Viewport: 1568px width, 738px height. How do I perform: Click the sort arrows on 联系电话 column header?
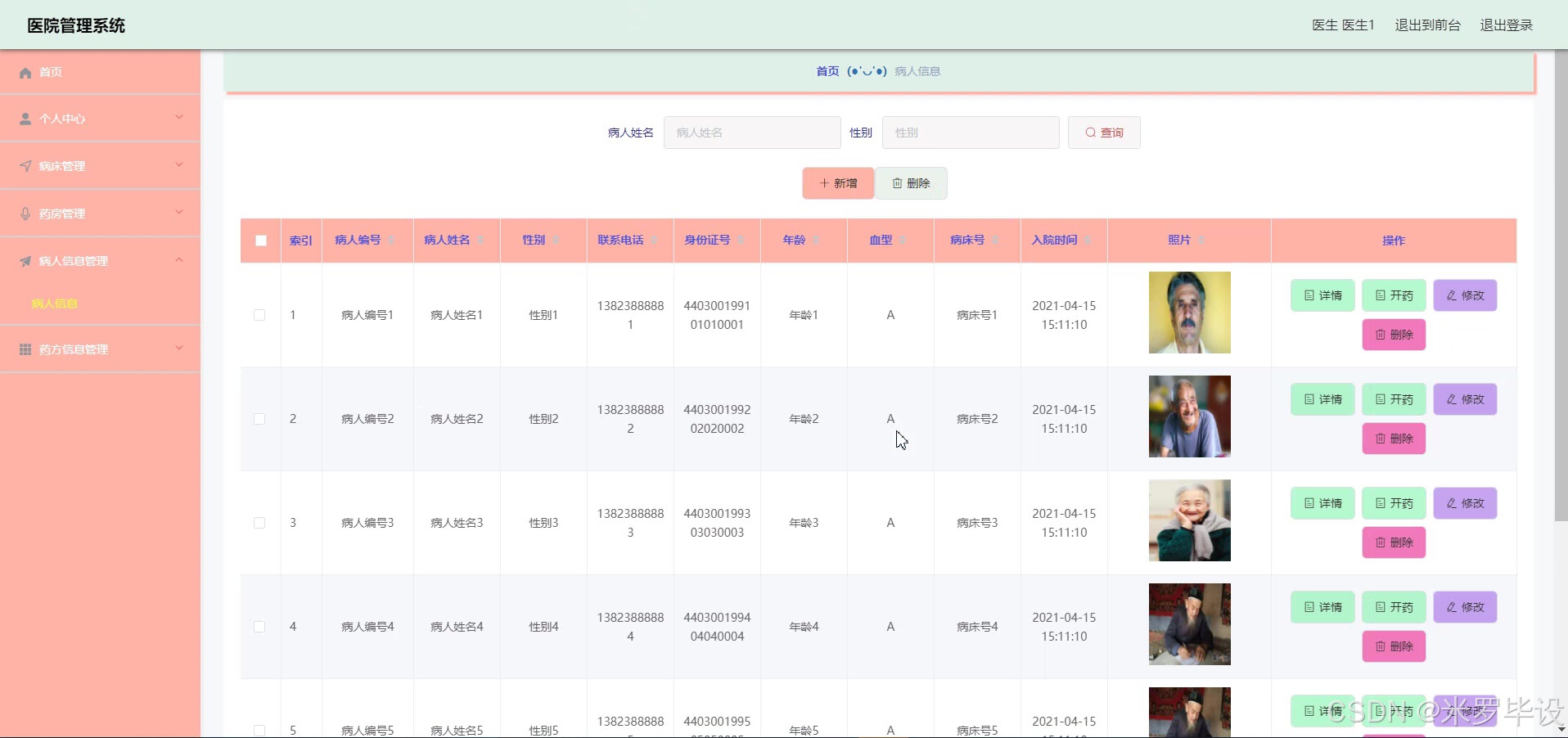[654, 240]
